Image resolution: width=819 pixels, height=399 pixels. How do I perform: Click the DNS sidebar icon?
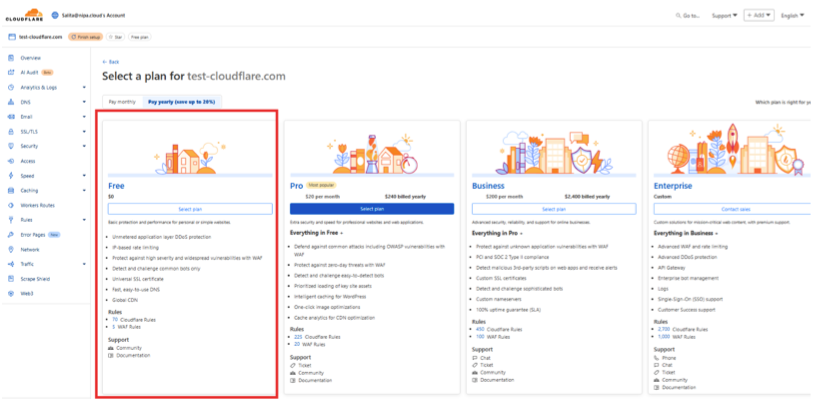click(x=10, y=102)
